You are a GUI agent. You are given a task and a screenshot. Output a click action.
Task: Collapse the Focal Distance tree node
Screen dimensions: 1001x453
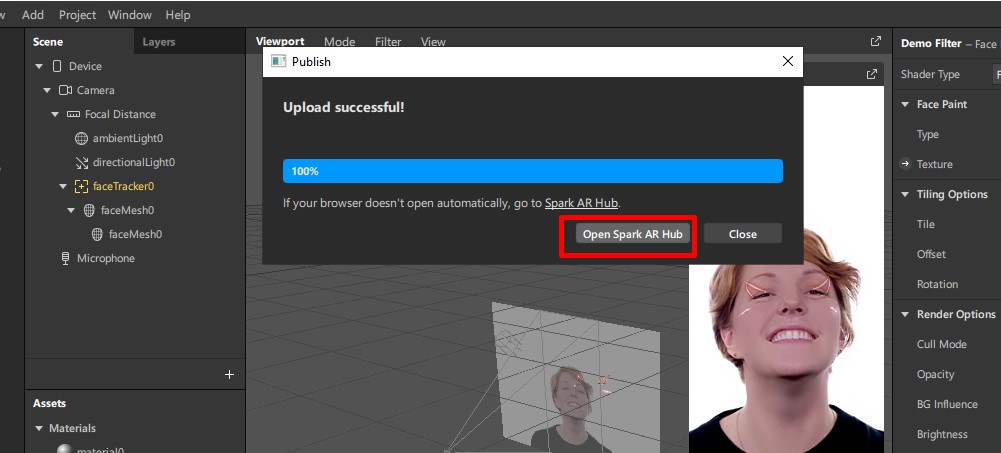(55, 114)
